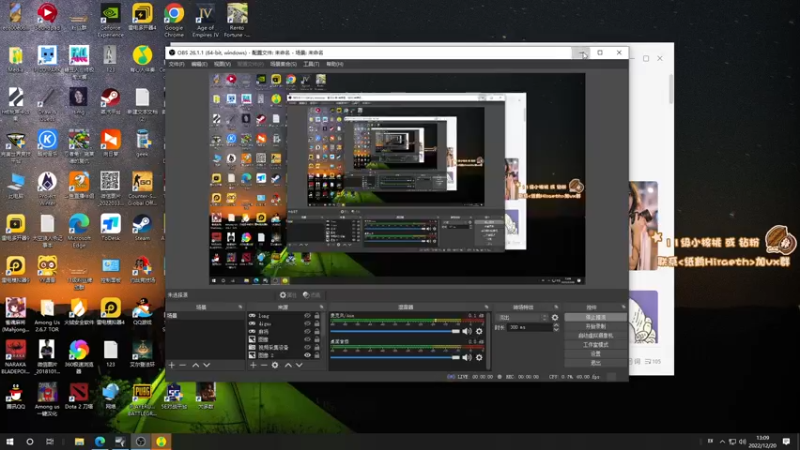Click the OBS preview canvas
Image resolution: width=800 pixels, height=450 pixels.
(397, 179)
